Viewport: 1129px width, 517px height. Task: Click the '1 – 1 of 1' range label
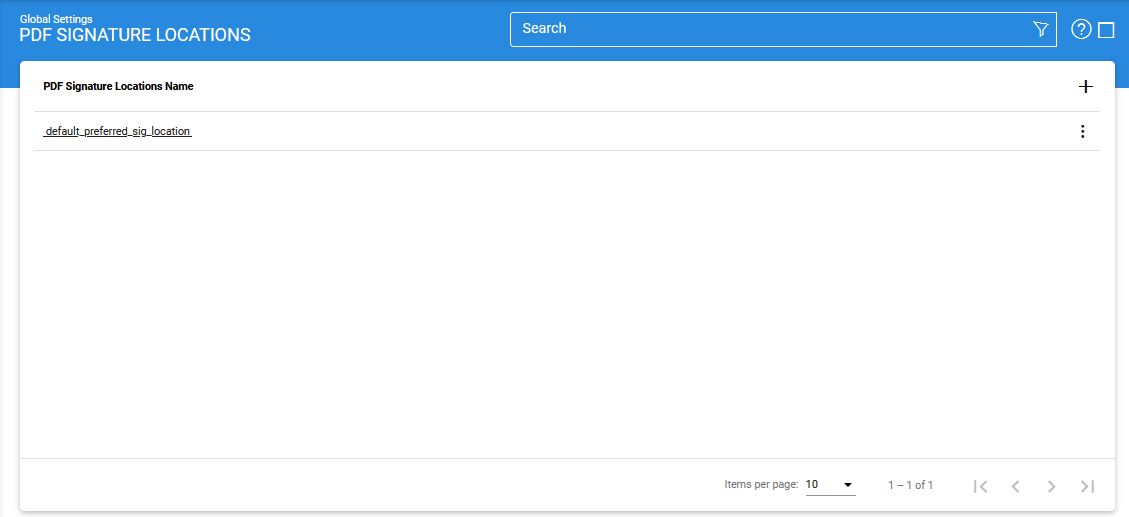point(910,485)
